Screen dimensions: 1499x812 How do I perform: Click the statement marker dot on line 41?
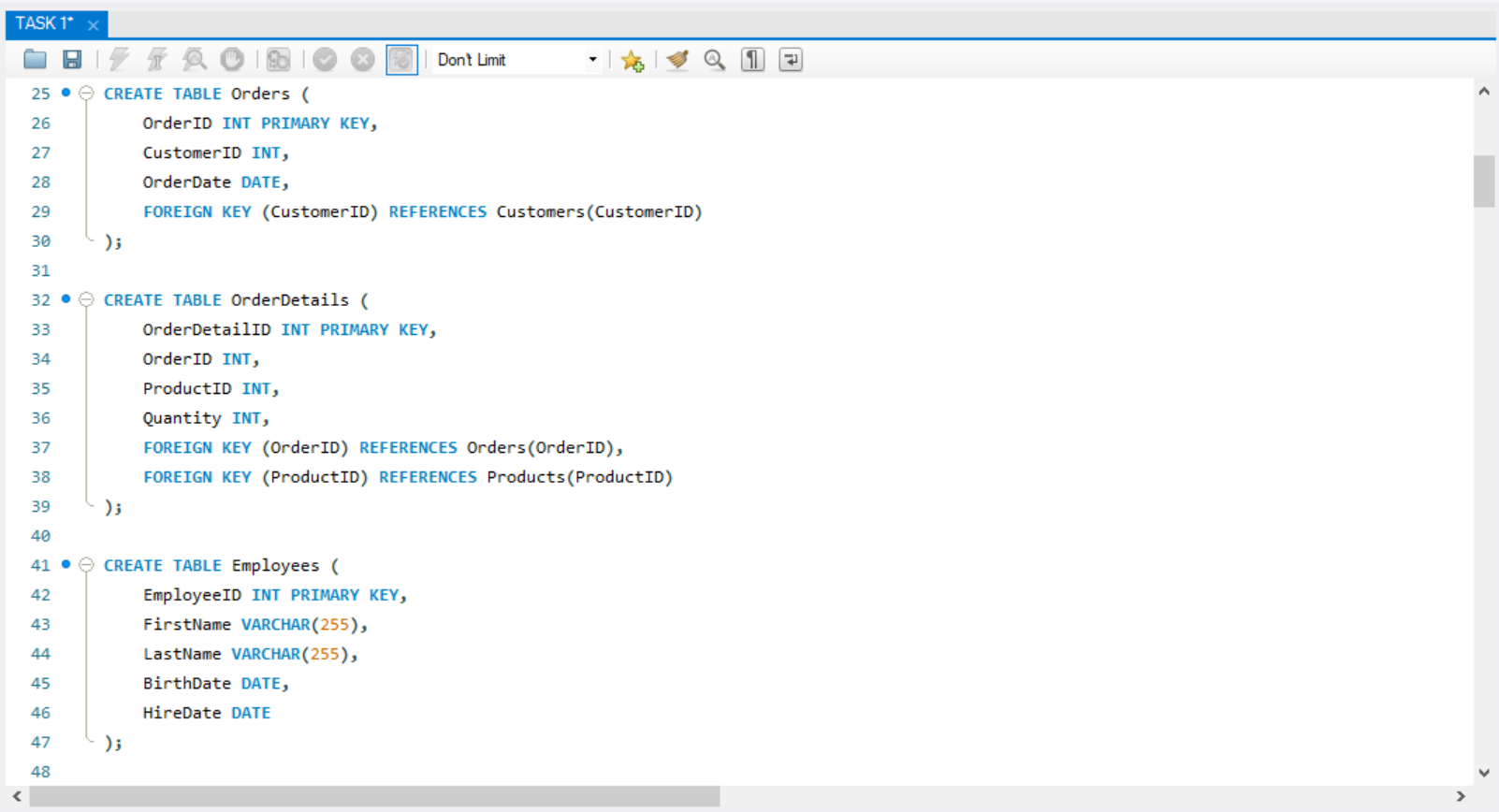pyautogui.click(x=65, y=564)
